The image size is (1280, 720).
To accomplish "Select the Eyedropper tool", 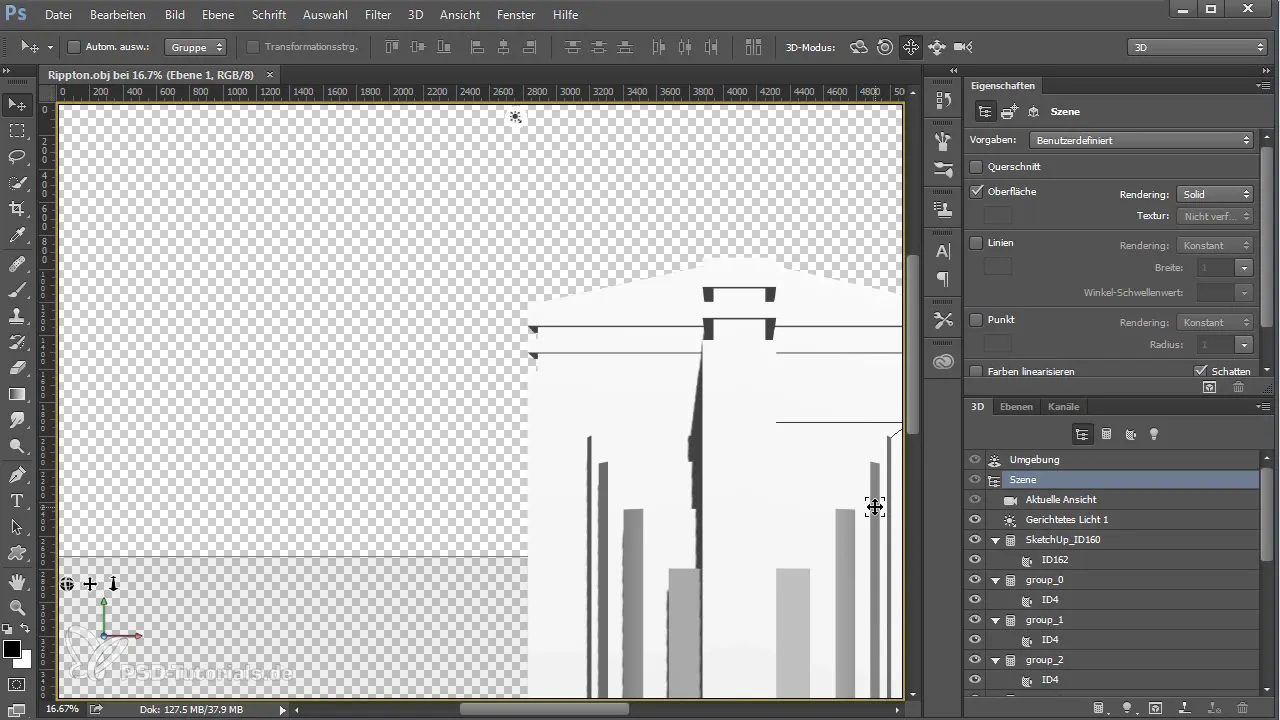I will [x=17, y=236].
